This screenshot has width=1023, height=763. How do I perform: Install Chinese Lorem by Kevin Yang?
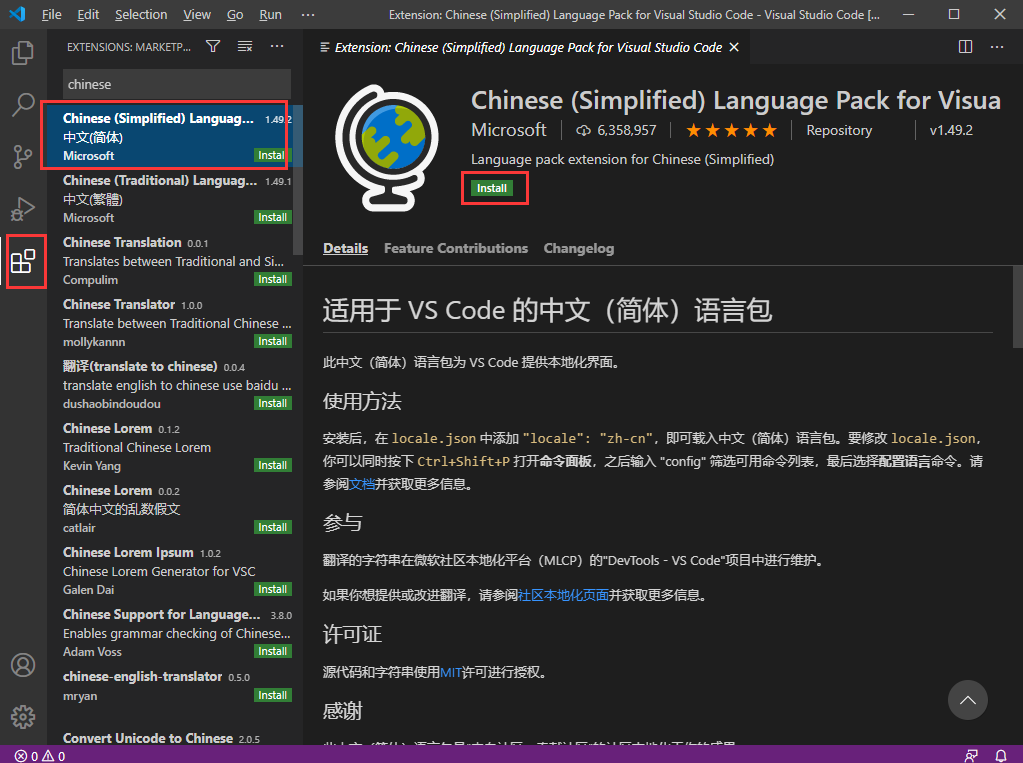[273, 465]
